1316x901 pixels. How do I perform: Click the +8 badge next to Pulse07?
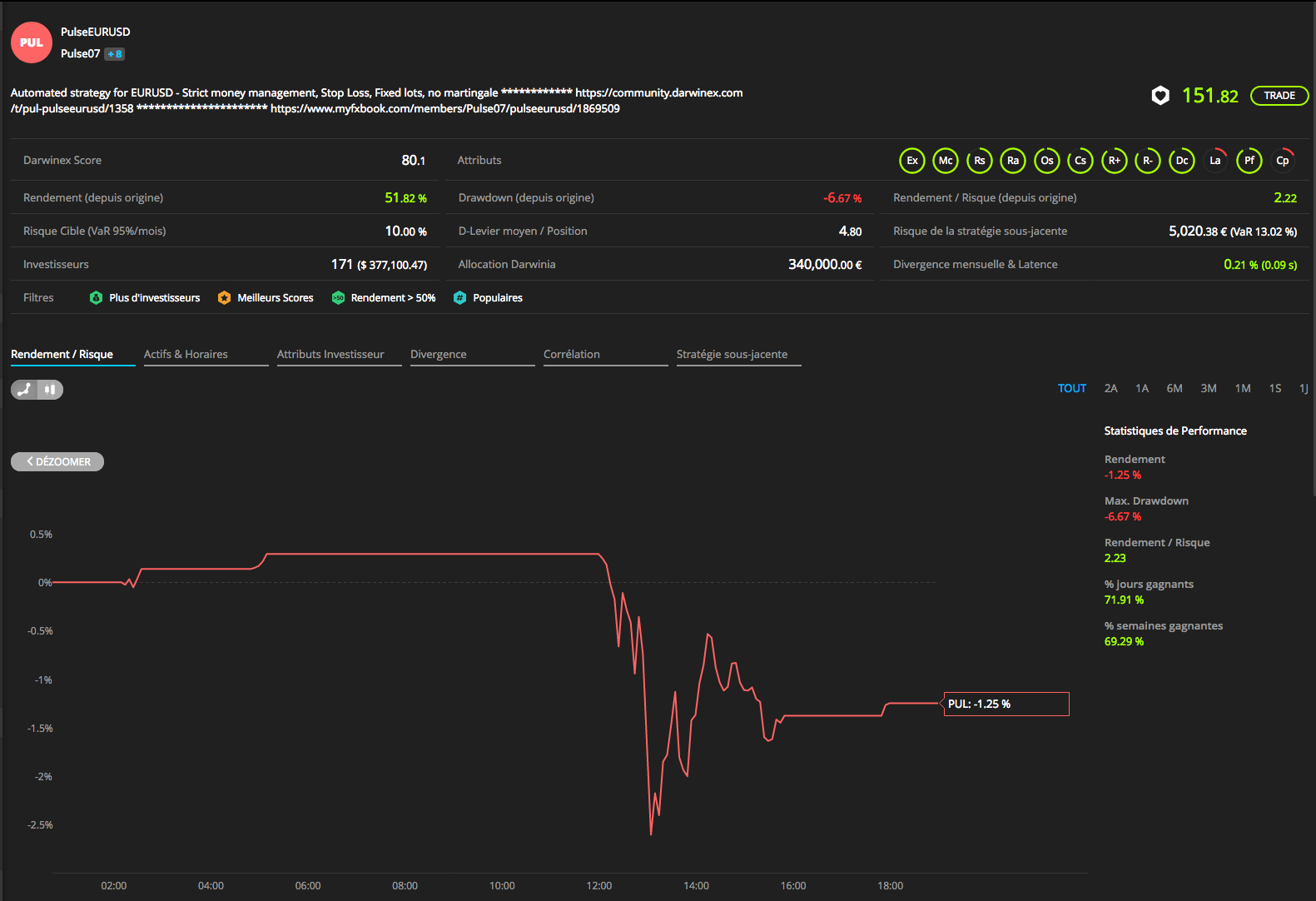click(x=114, y=54)
